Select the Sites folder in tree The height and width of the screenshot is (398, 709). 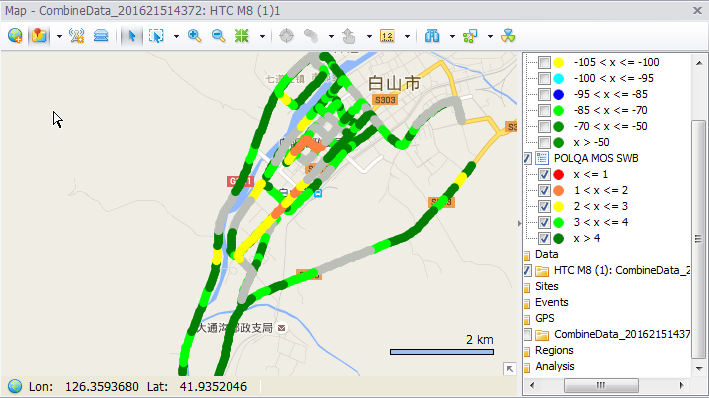click(x=546, y=286)
